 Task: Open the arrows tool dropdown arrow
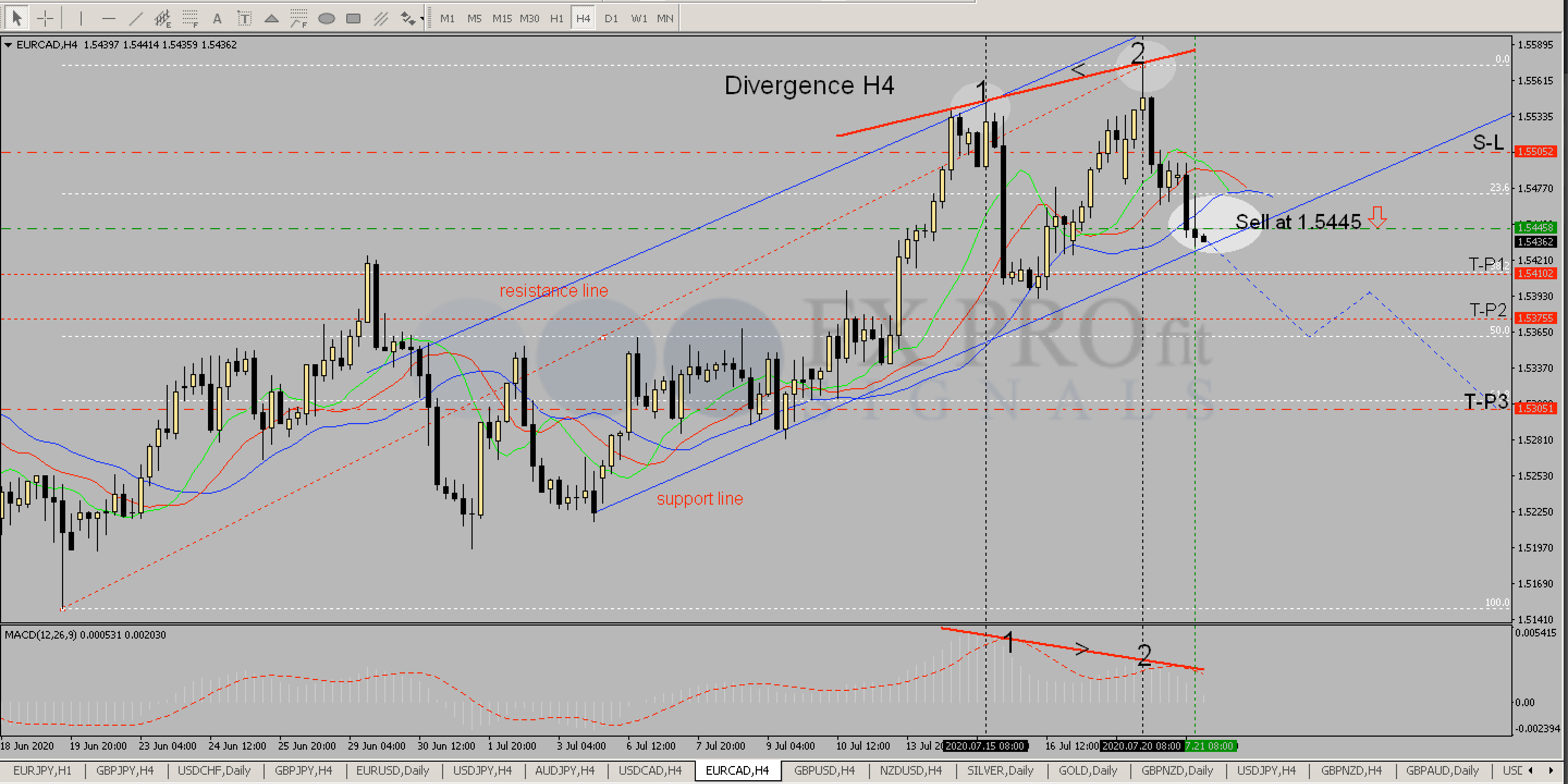click(422, 20)
